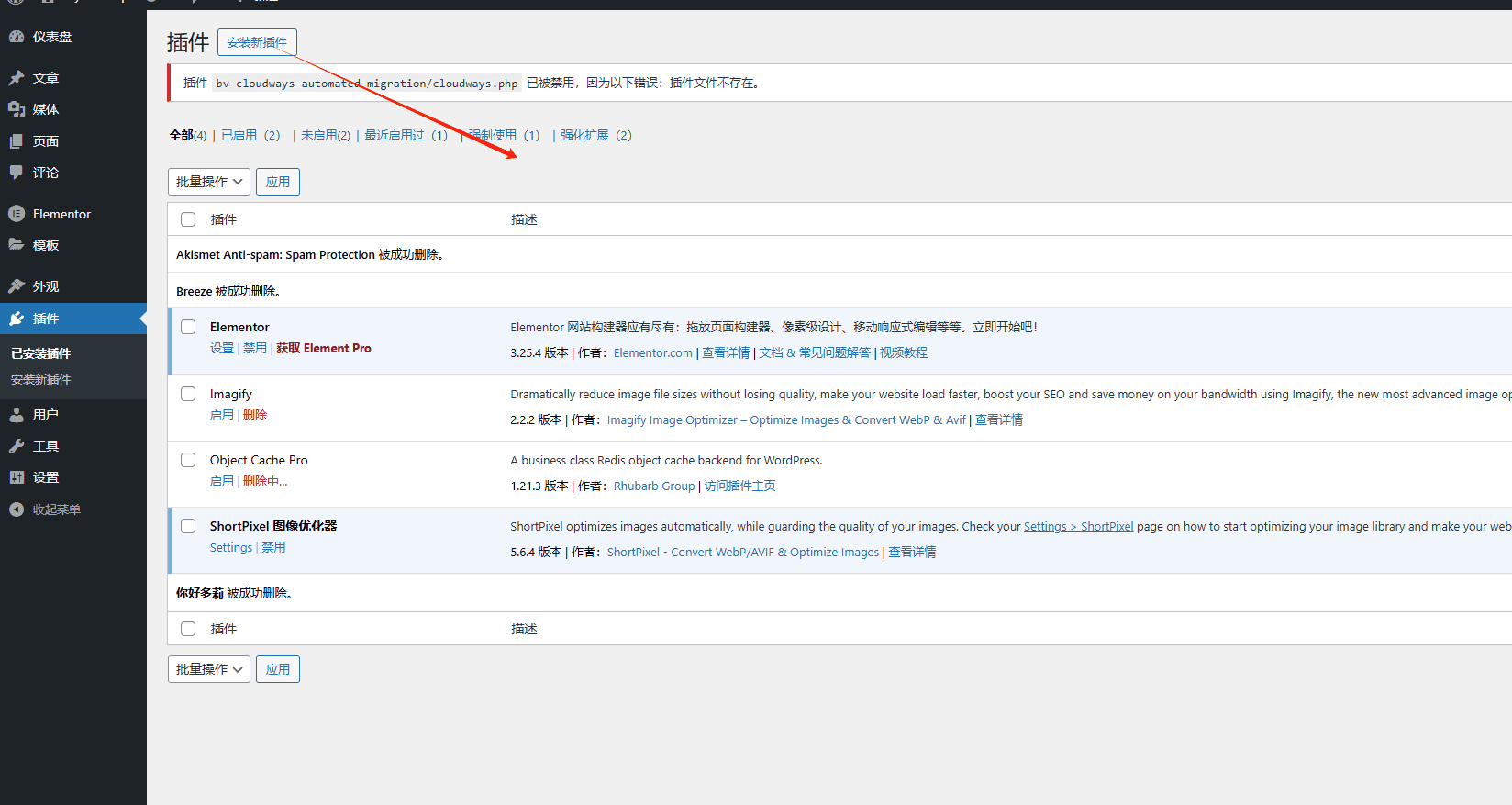Image resolution: width=1512 pixels, height=805 pixels.
Task: Filter plugins by 未启用 (2)
Action: pyautogui.click(x=326, y=135)
